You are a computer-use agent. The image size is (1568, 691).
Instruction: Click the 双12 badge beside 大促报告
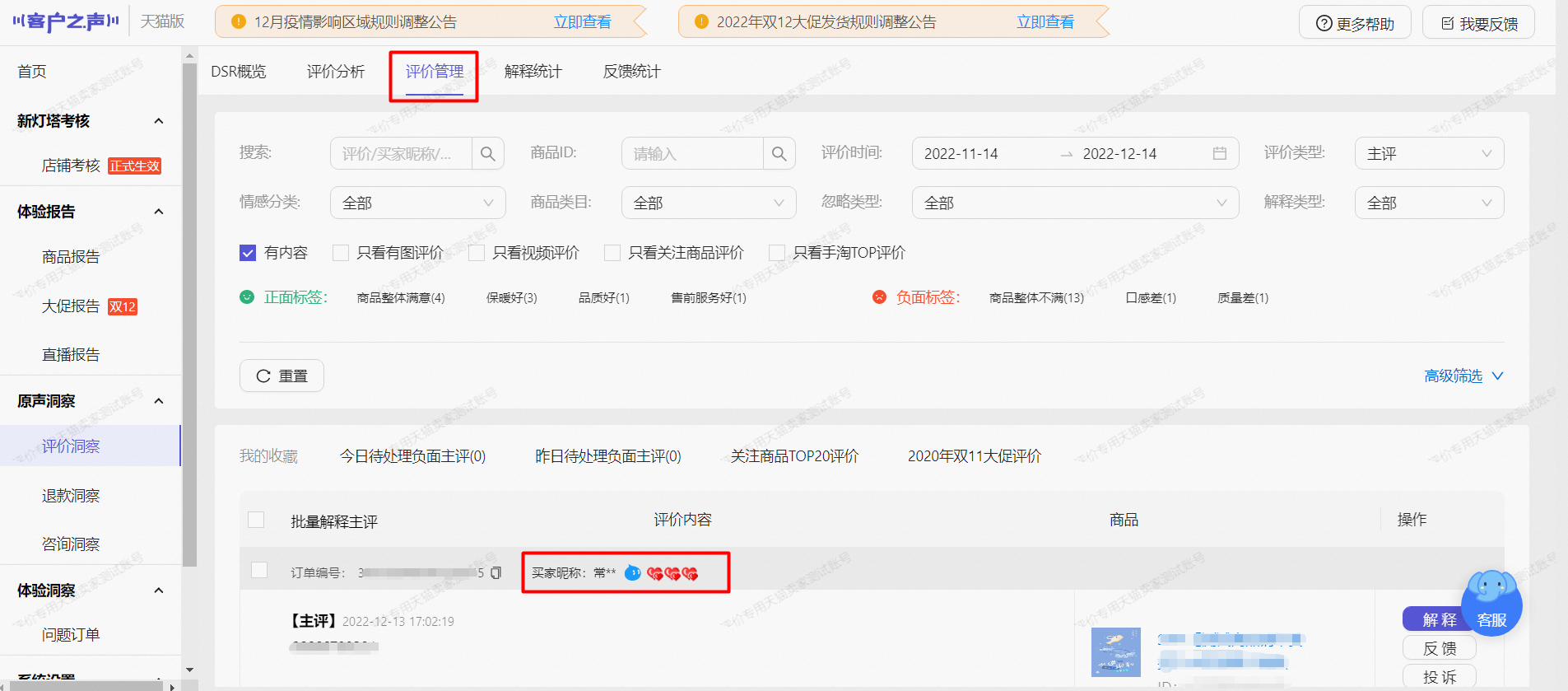[123, 307]
